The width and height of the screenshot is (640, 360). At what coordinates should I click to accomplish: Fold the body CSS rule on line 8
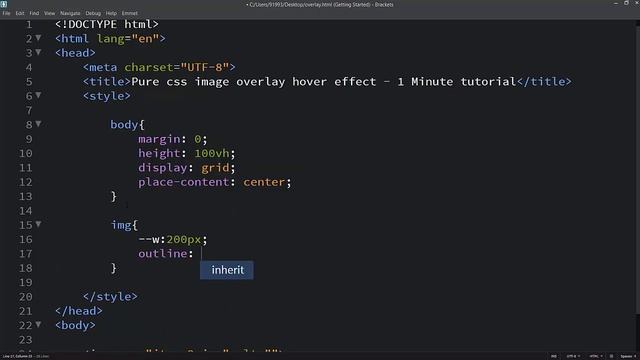(x=38, y=124)
